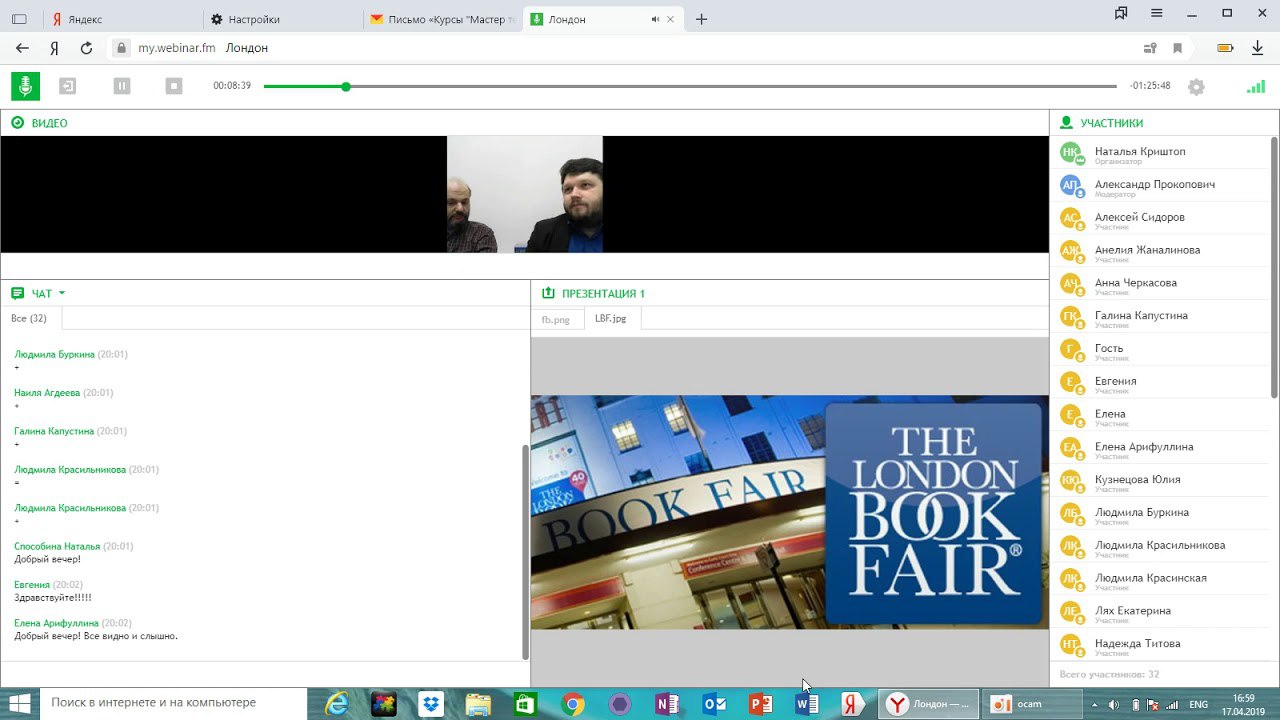Click the my.webinar.fm address bar
1280x720 pixels.
pos(620,48)
